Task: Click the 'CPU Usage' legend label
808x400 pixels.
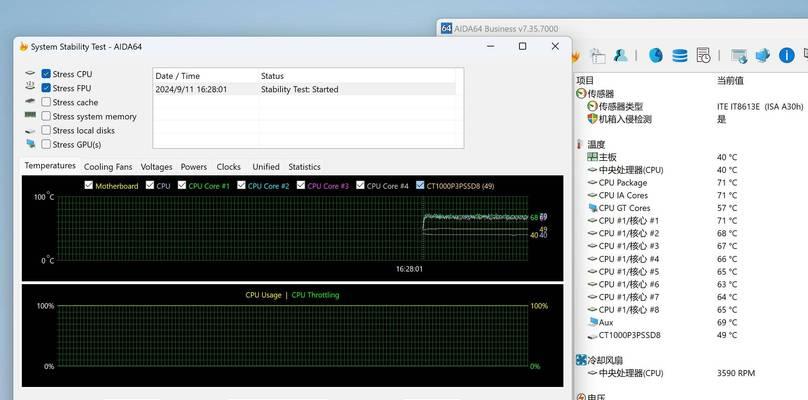Action: coord(263,295)
